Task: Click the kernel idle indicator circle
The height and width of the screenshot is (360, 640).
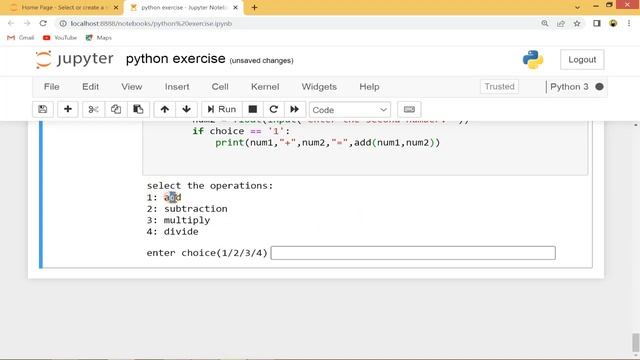Action: (x=599, y=87)
